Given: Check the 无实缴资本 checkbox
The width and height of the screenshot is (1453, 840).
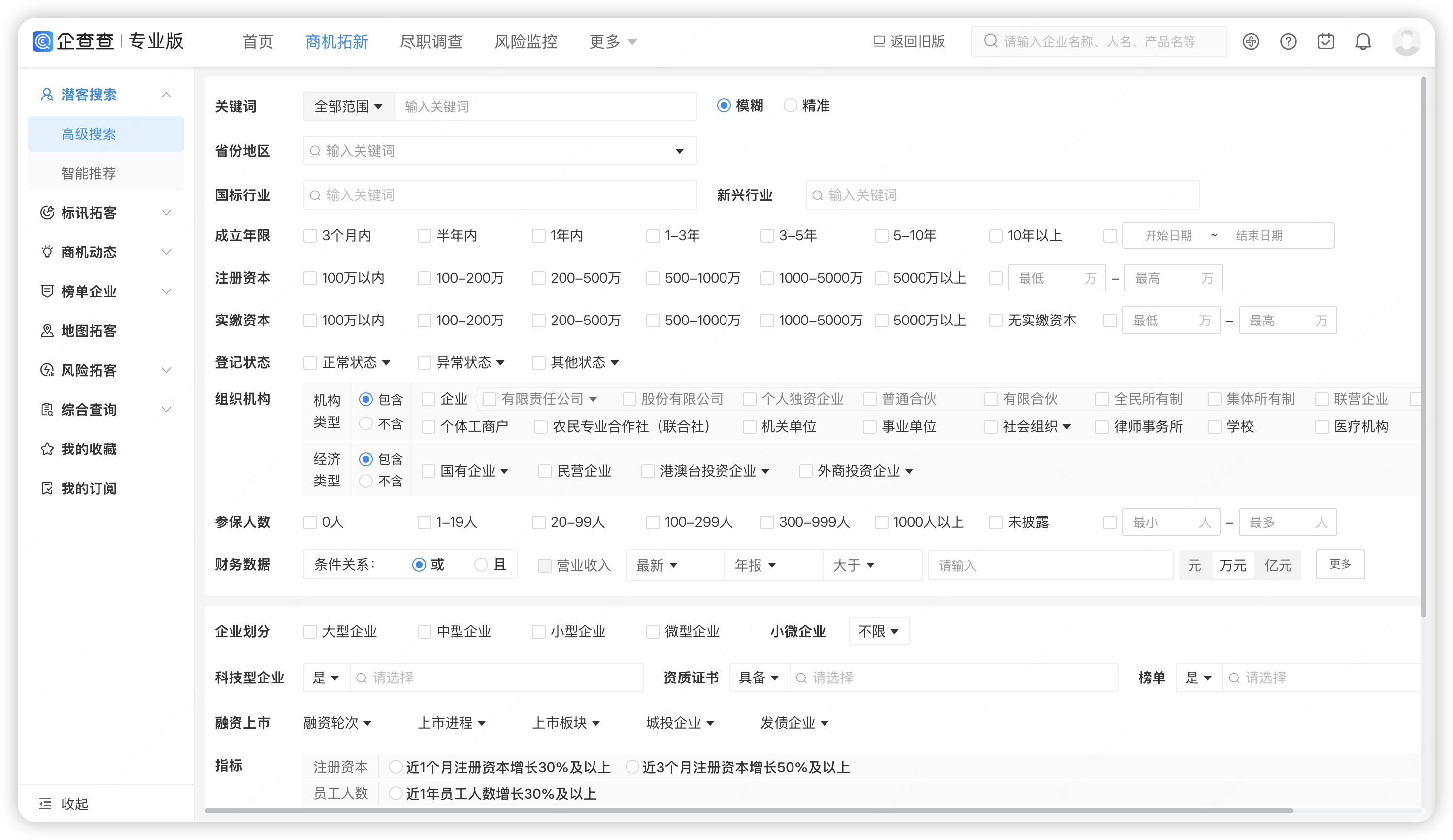Looking at the screenshot, I should 996,321.
